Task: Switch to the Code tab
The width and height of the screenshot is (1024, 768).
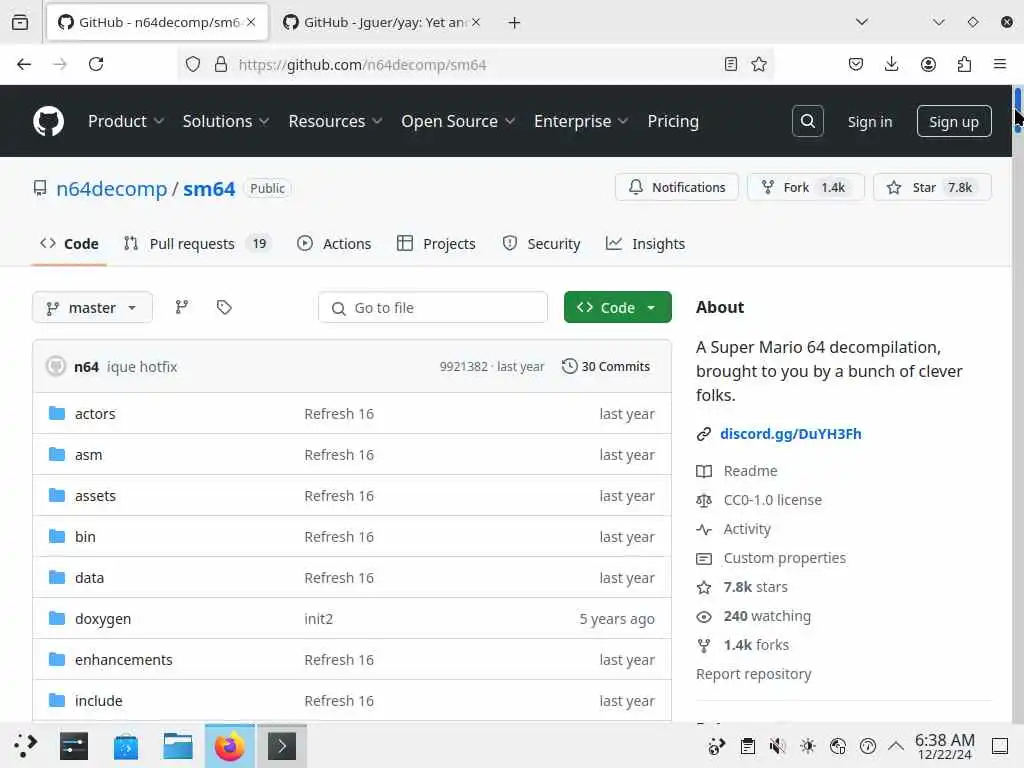Action: click(x=69, y=244)
